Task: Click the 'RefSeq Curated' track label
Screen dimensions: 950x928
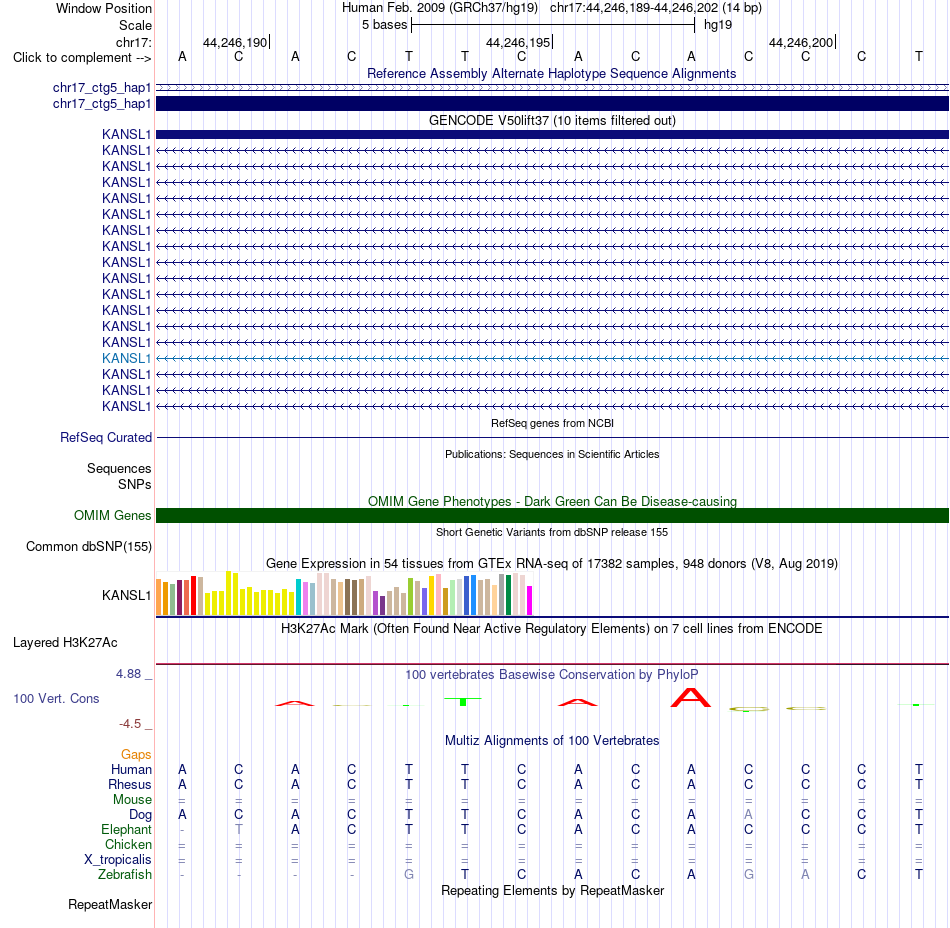Action: point(106,437)
